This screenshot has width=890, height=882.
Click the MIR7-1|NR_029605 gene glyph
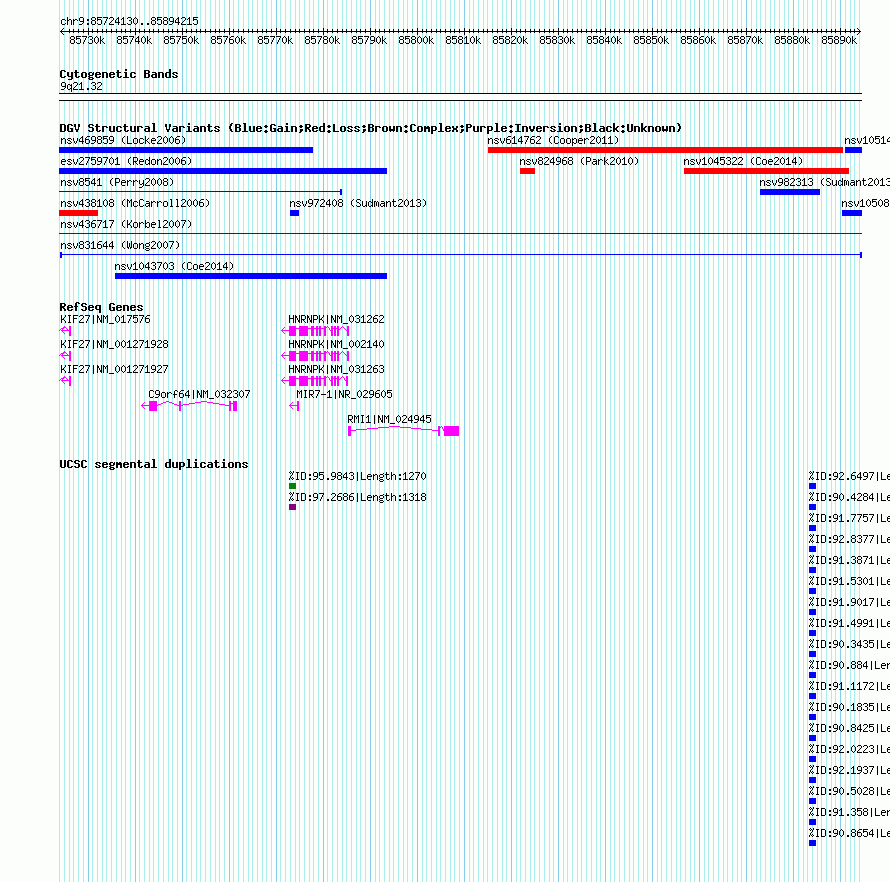(x=294, y=406)
